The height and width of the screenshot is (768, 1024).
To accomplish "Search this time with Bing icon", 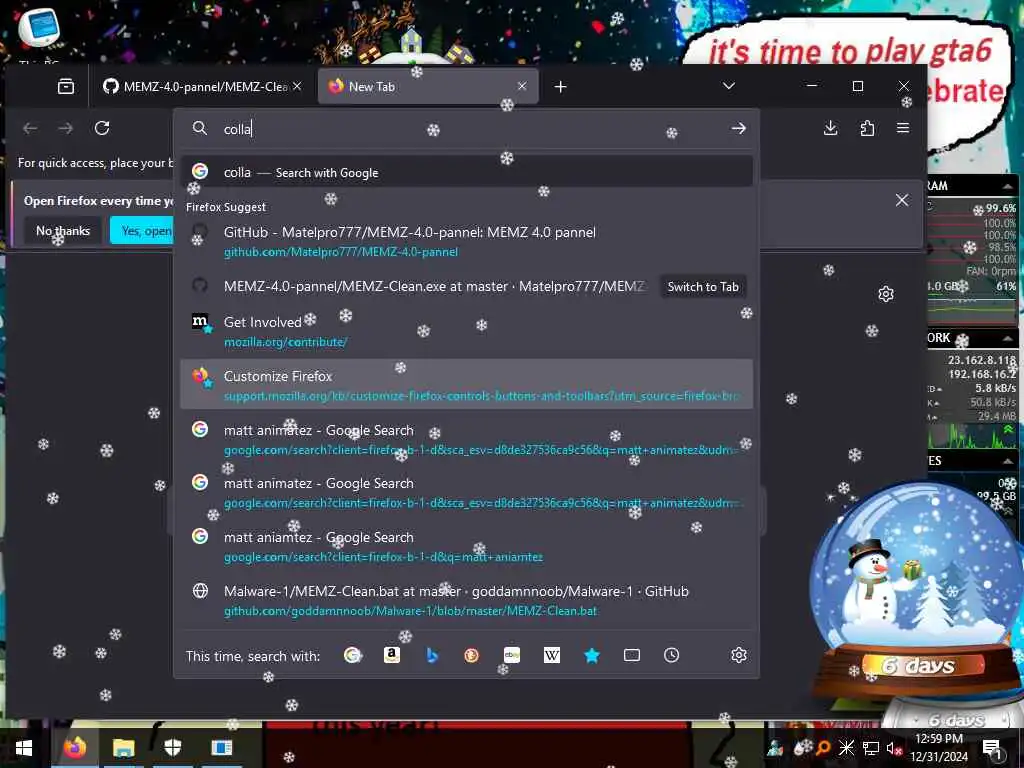I will [x=432, y=655].
